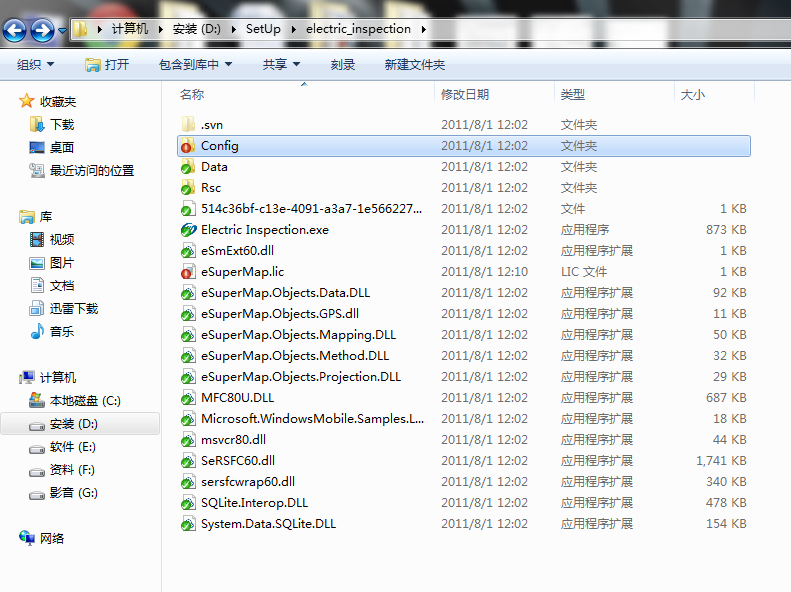Go to SetUp in address bar

[263, 29]
